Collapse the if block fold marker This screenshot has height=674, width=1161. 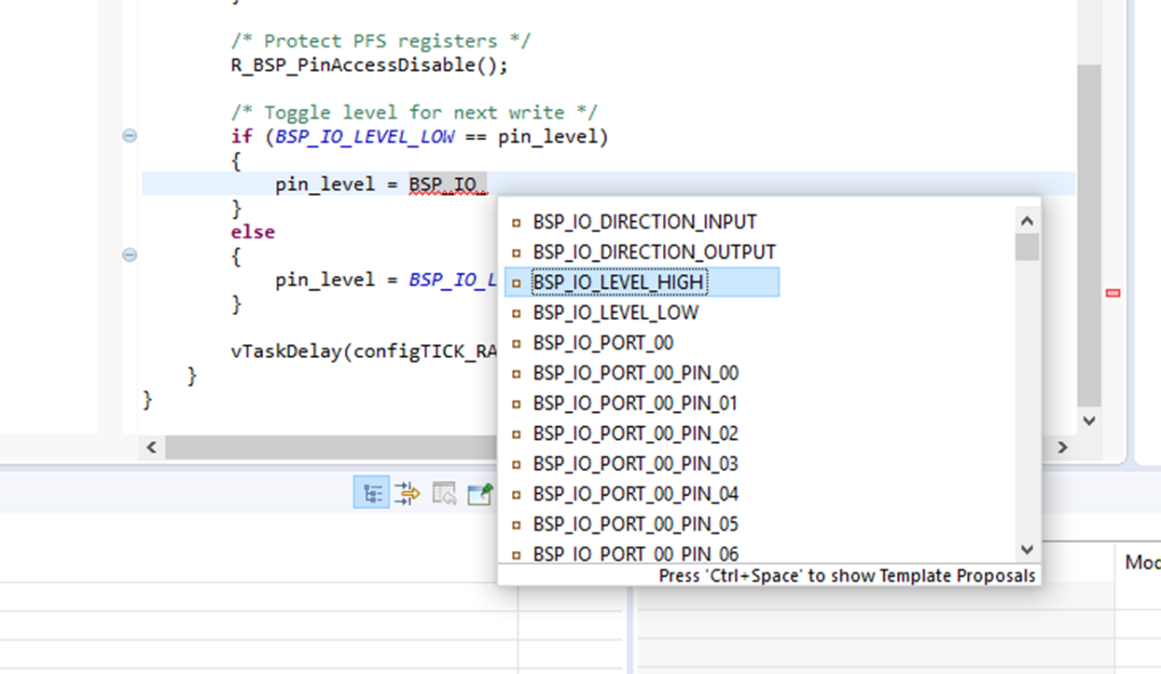point(130,136)
